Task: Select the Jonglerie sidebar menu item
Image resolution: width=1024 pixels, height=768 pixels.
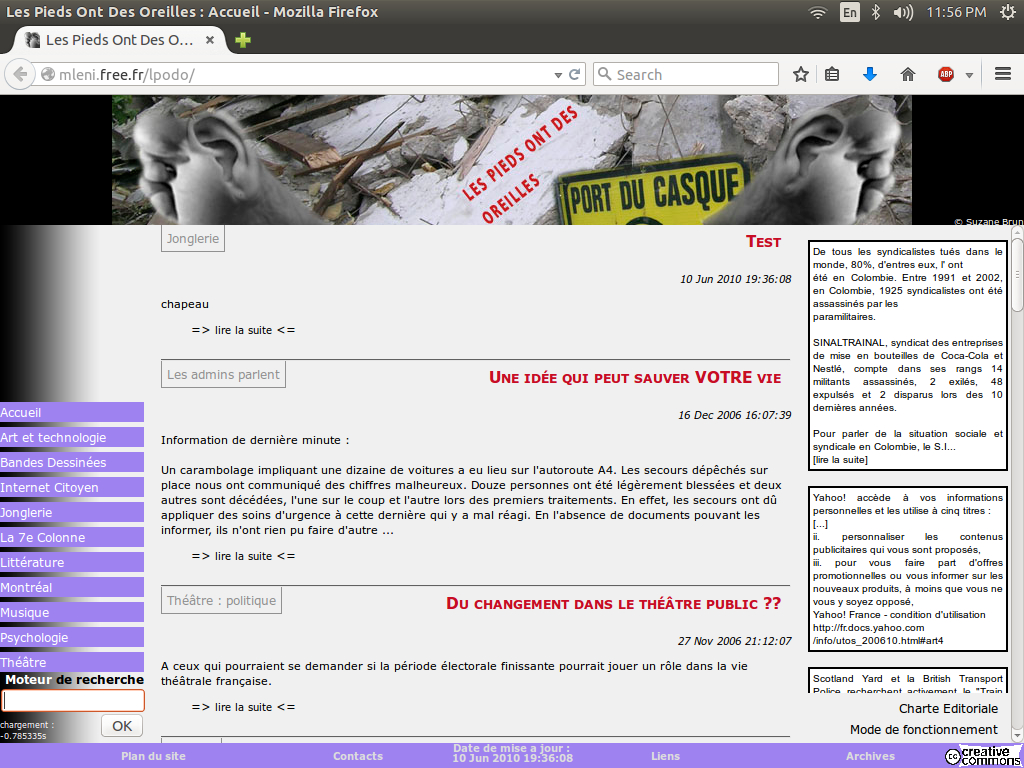Action: (72, 512)
